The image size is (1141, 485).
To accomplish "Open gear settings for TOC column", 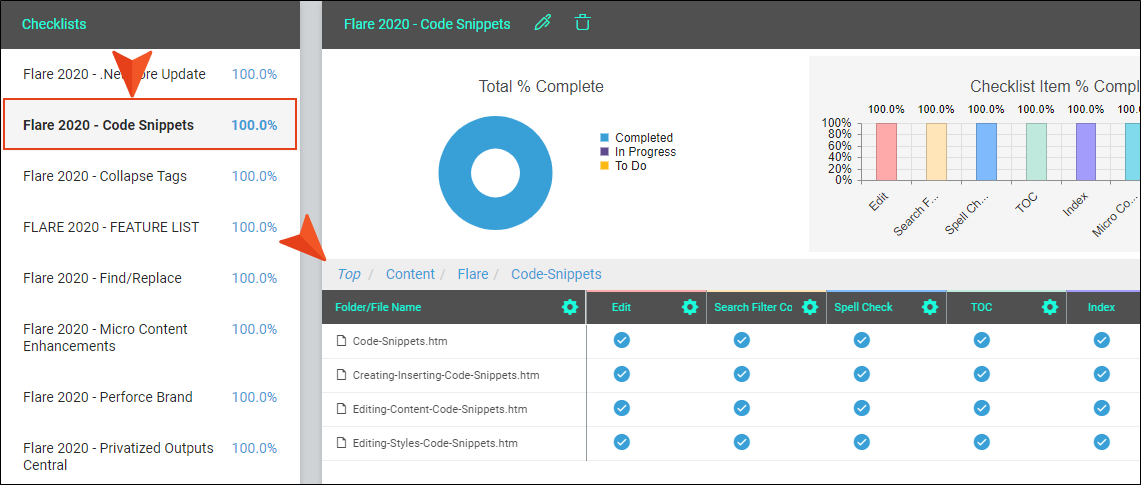I will point(1049,307).
